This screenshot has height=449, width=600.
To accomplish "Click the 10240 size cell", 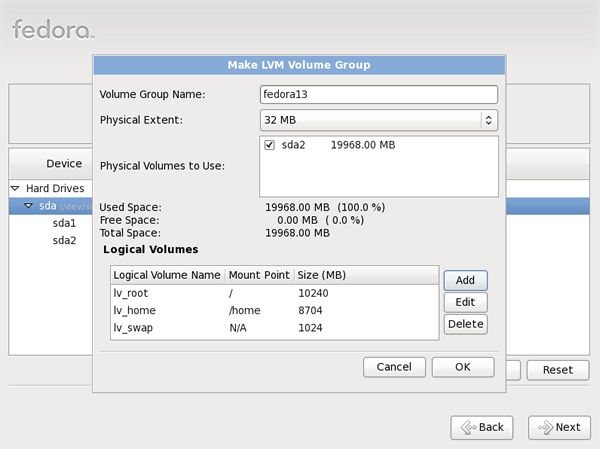I will coord(313,293).
